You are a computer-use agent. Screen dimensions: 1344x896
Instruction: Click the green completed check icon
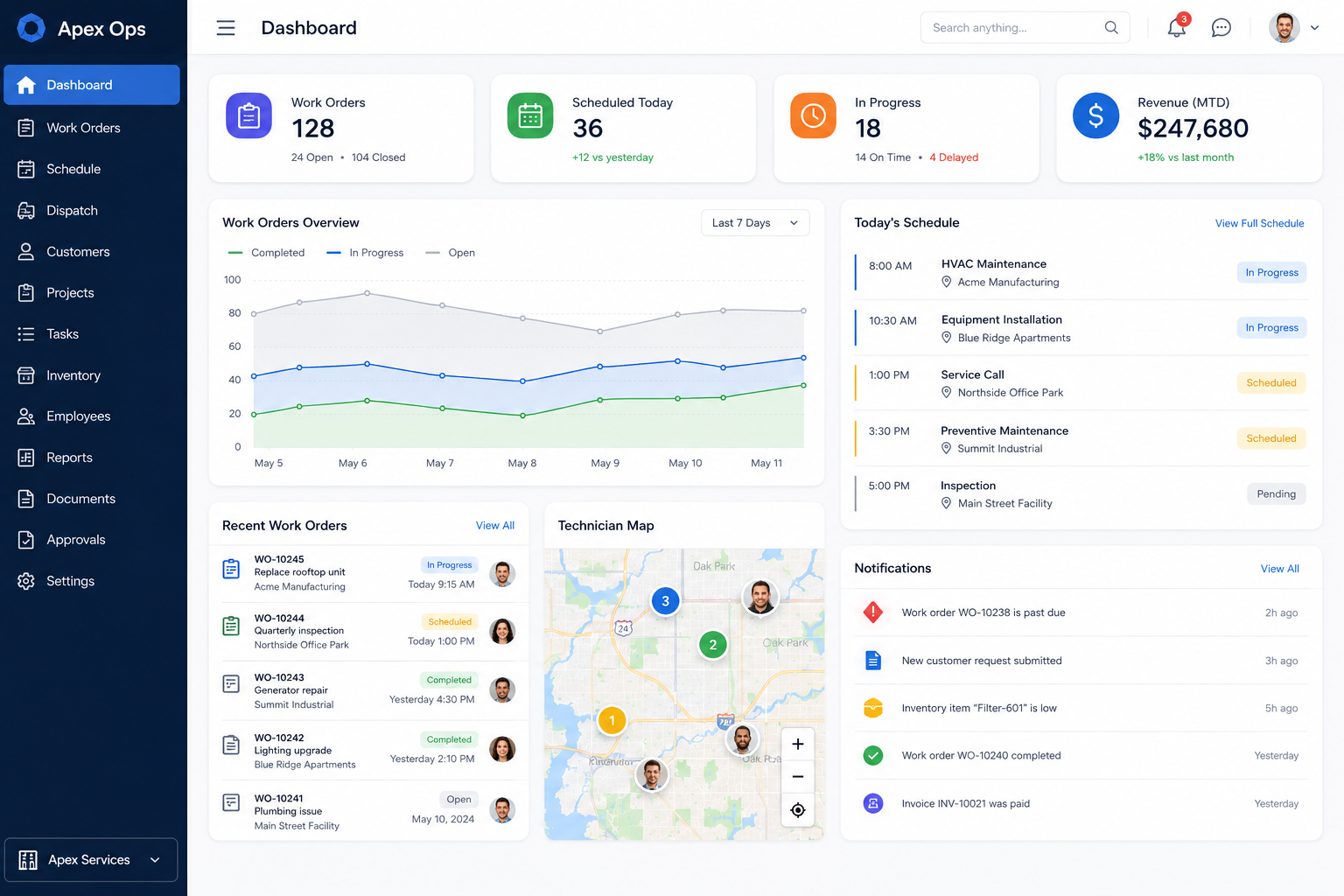point(873,755)
